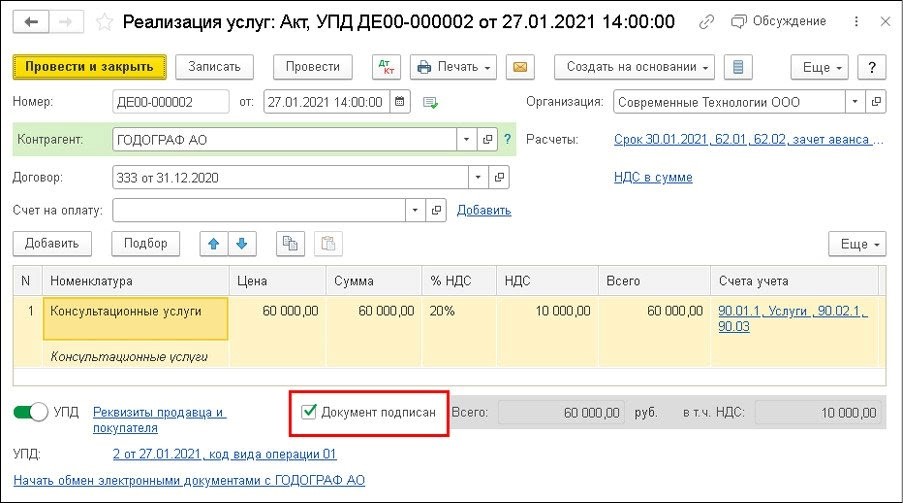Toggle the УПД switch off
This screenshot has height=503, width=903.
click(x=31, y=412)
